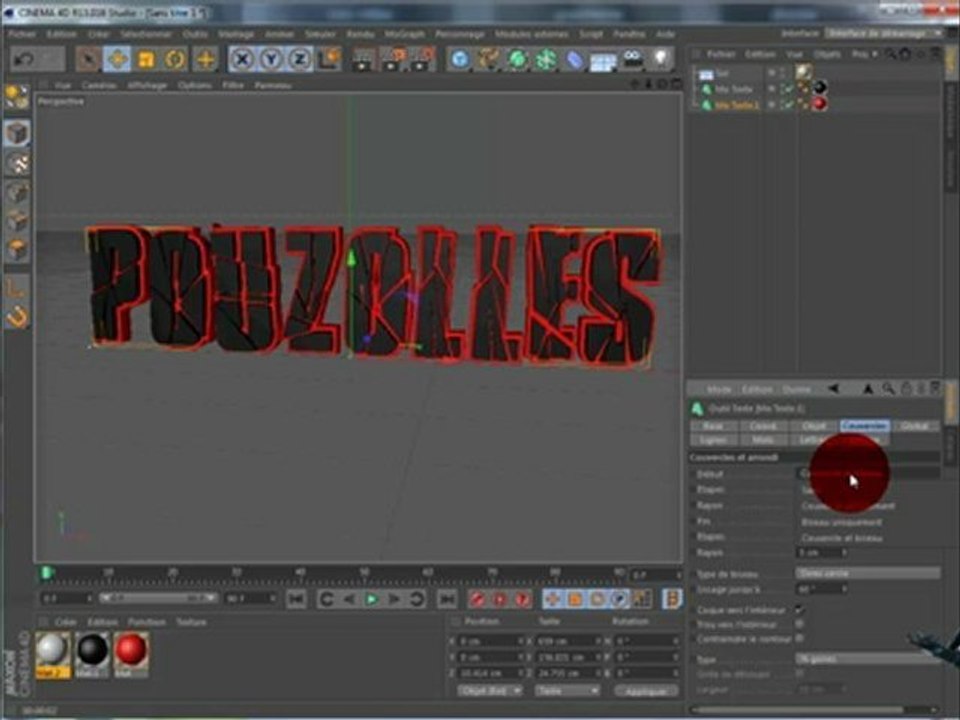Select the white material sphere thumbnail

tap(52, 650)
